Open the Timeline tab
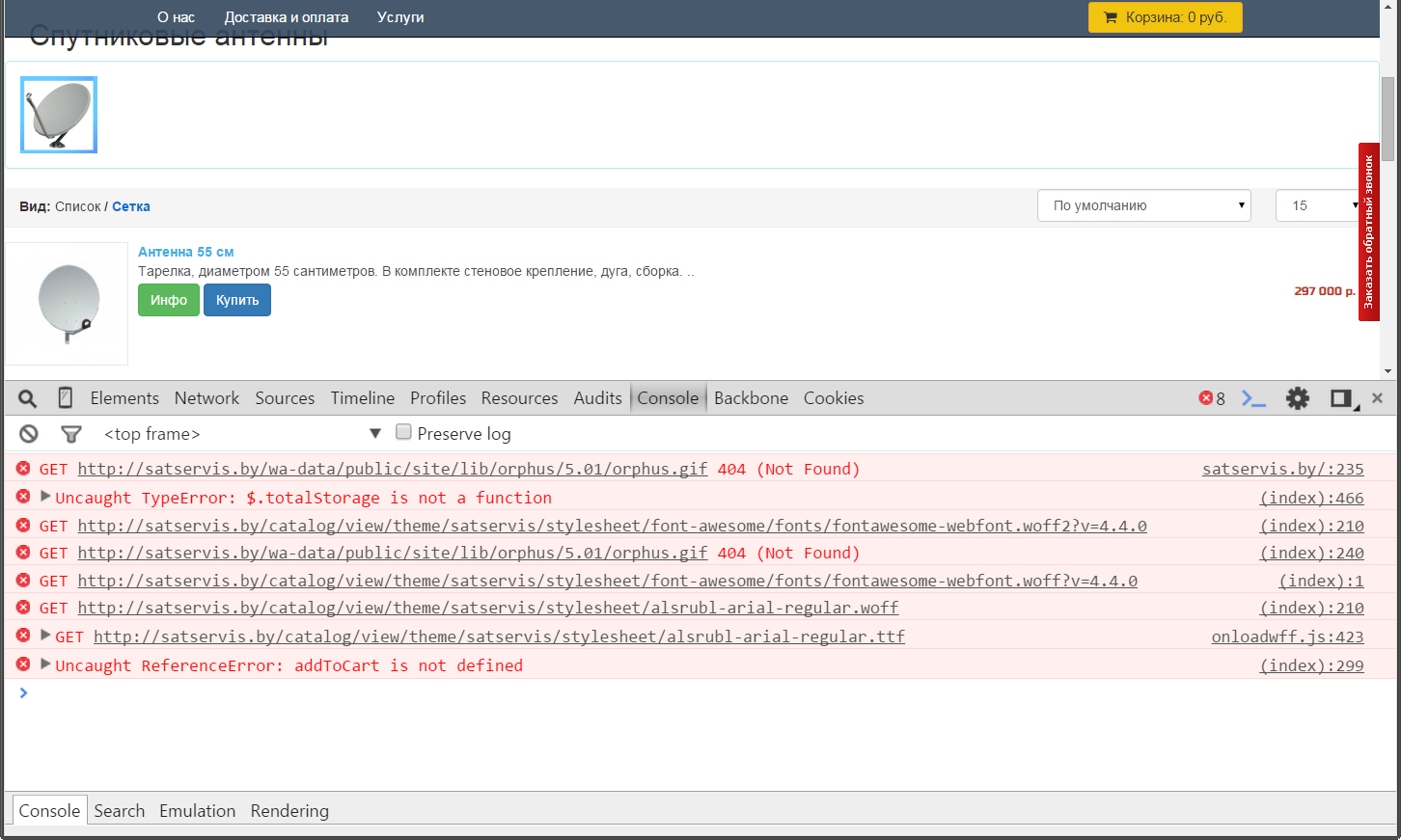The height and width of the screenshot is (840, 1401). [363, 398]
